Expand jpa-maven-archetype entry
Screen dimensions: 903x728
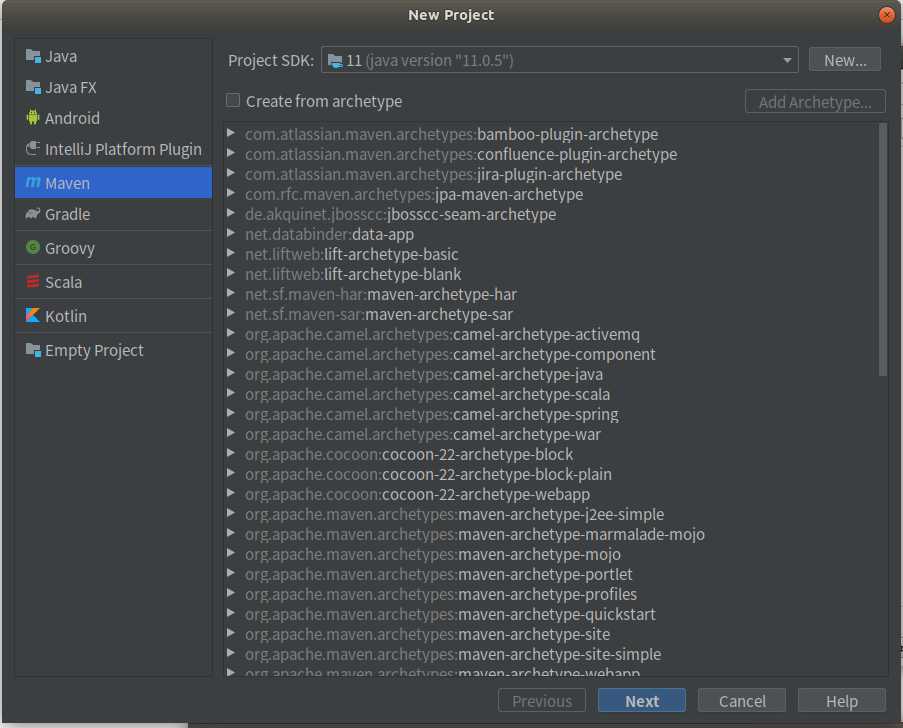pyautogui.click(x=231, y=193)
